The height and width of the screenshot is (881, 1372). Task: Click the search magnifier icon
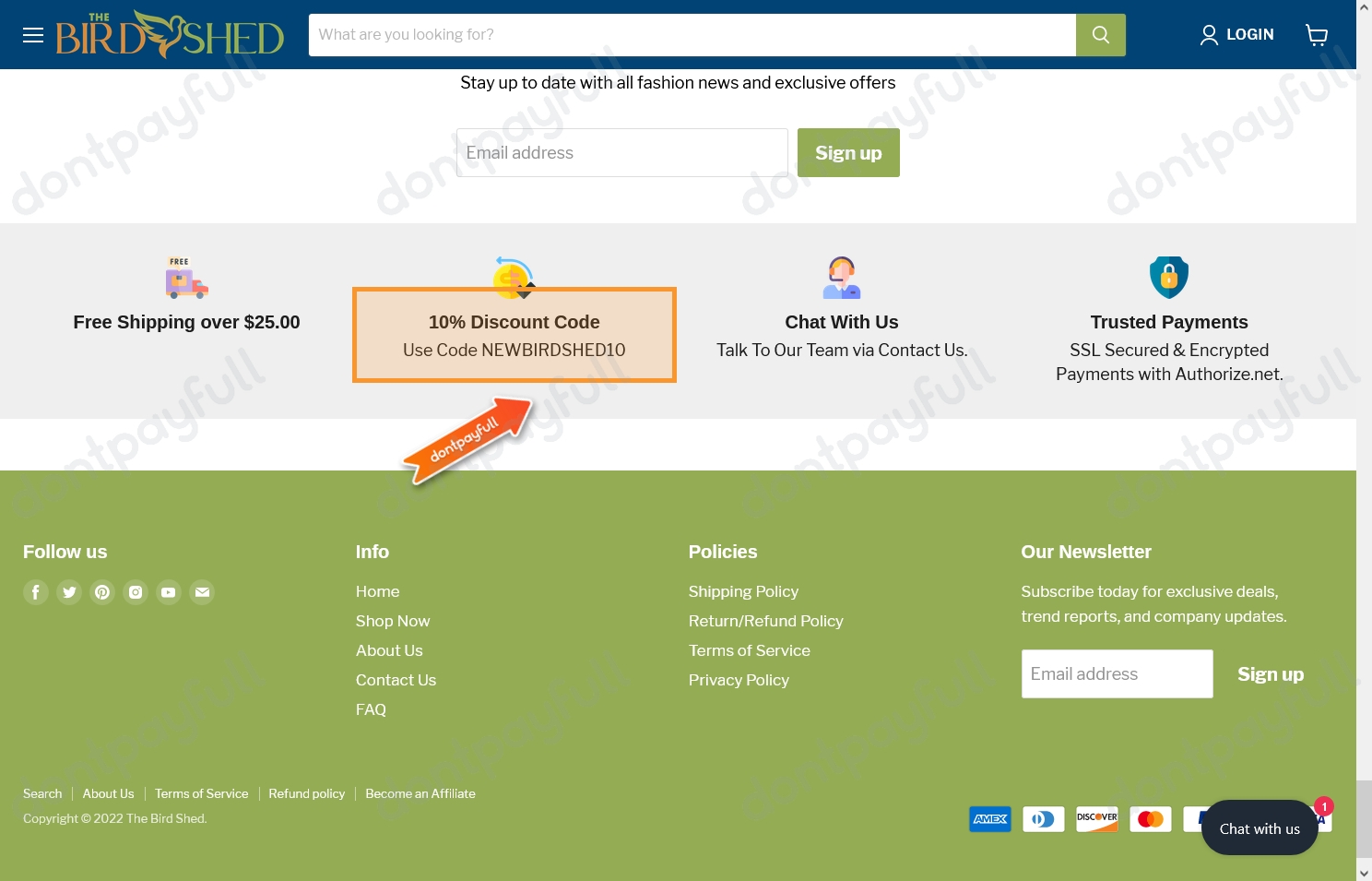tap(1100, 34)
